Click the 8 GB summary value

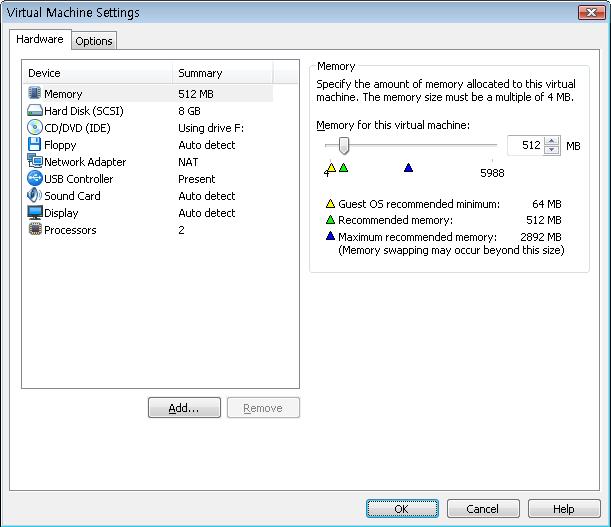point(189,111)
